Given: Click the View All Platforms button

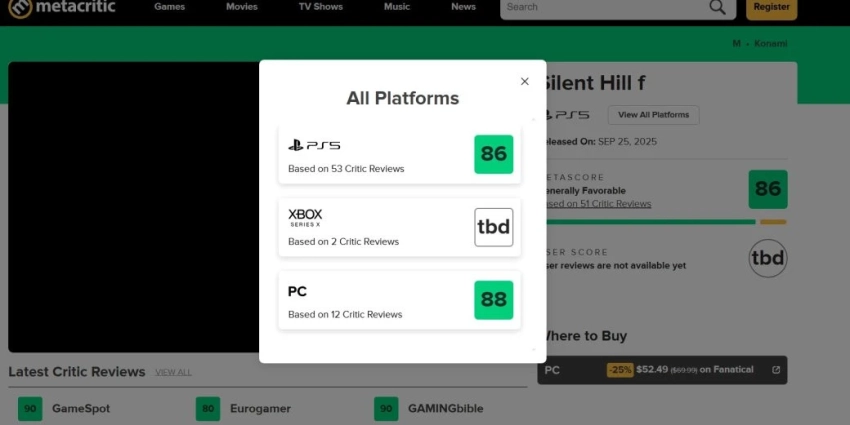Looking at the screenshot, I should (653, 115).
